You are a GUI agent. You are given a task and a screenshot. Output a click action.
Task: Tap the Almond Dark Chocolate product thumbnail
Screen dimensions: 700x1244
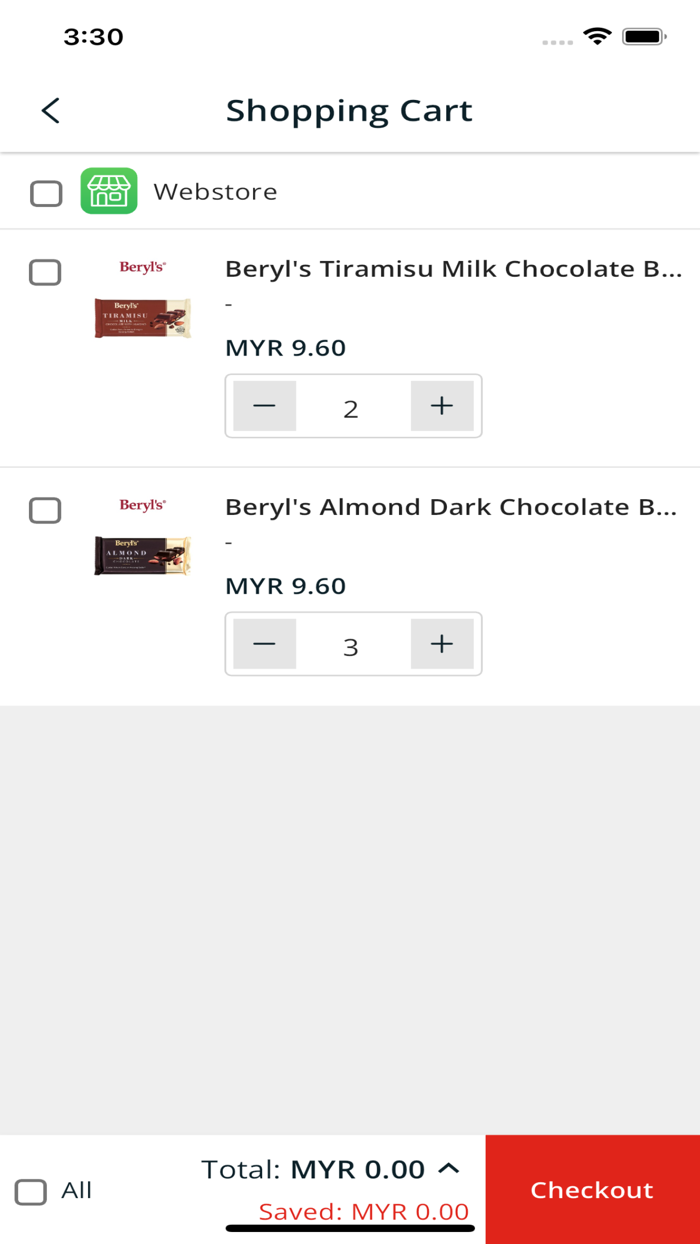click(x=143, y=556)
